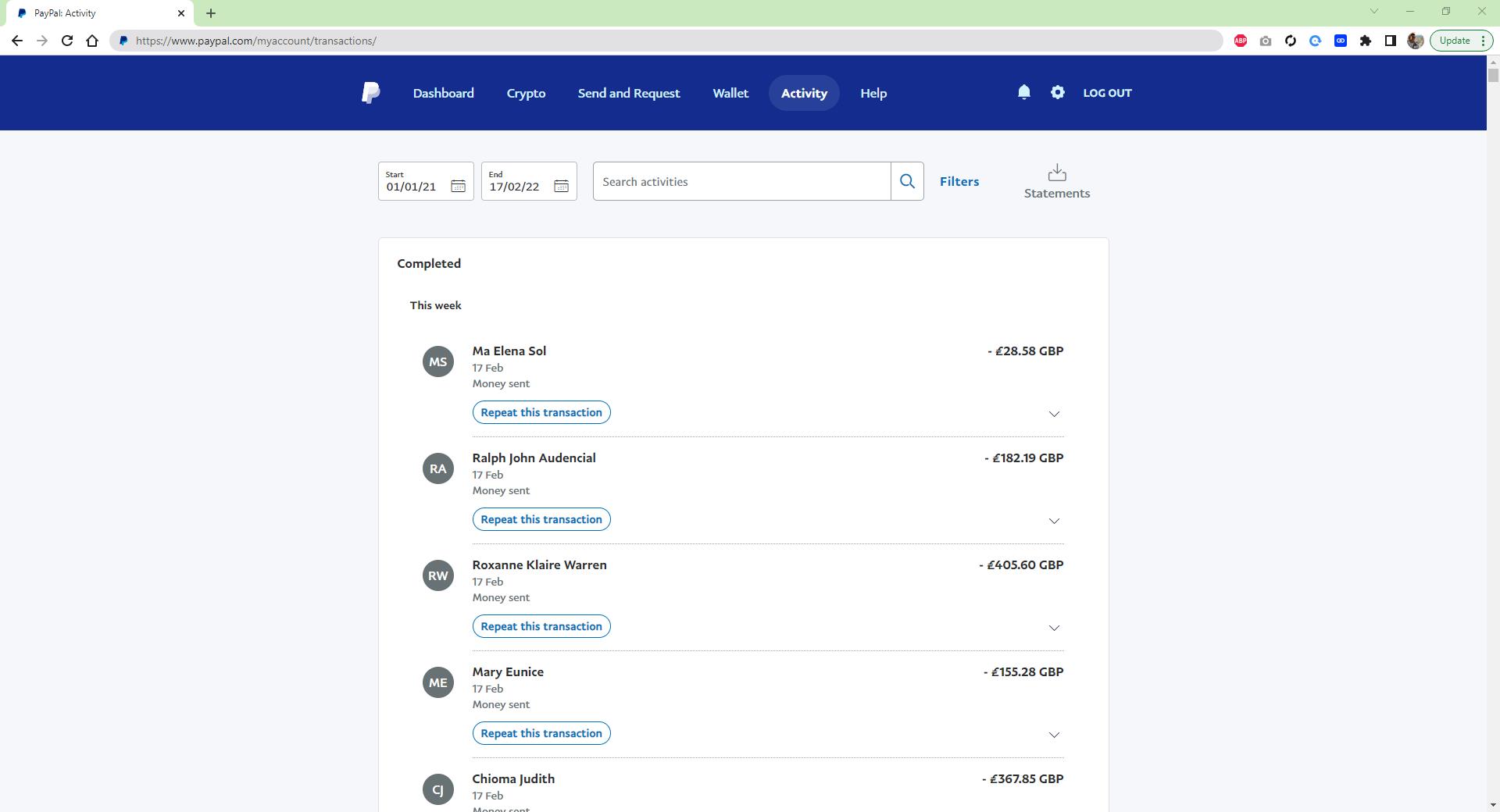
Task: Open the Filters link
Action: 959,181
